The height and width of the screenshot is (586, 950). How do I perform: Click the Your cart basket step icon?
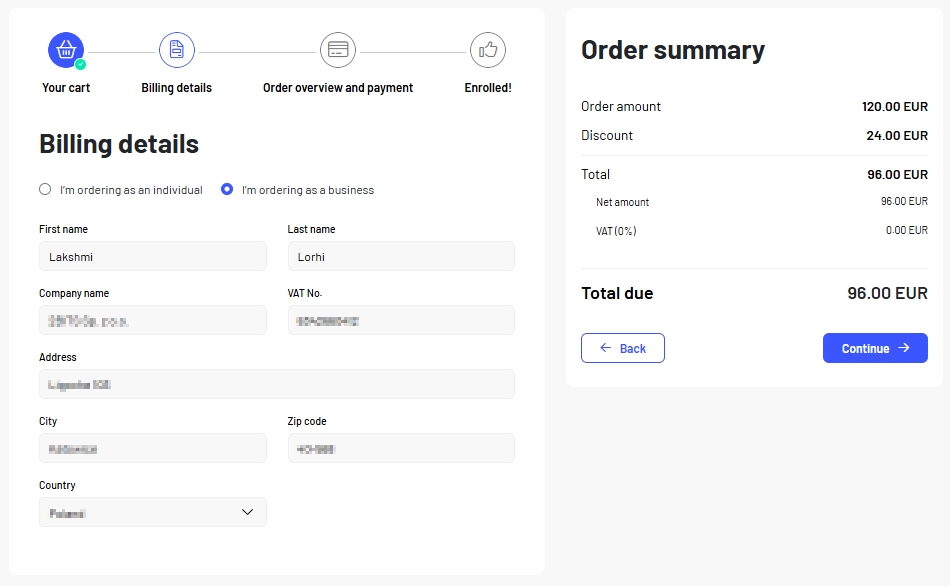tap(66, 50)
